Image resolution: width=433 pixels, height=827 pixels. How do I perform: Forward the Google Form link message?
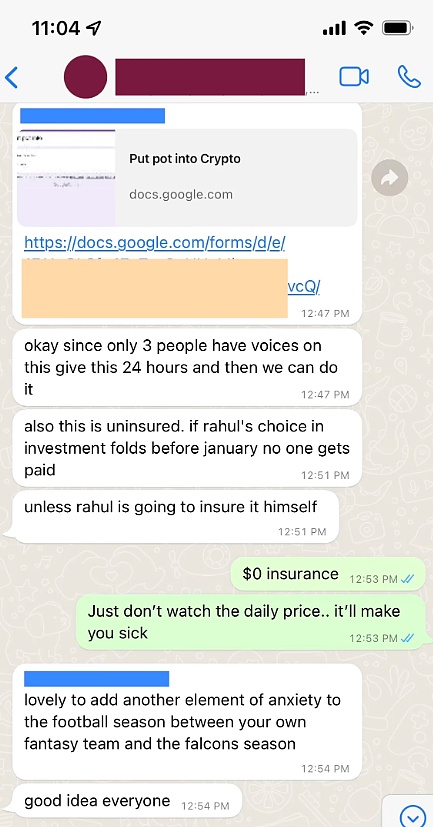[x=389, y=178]
